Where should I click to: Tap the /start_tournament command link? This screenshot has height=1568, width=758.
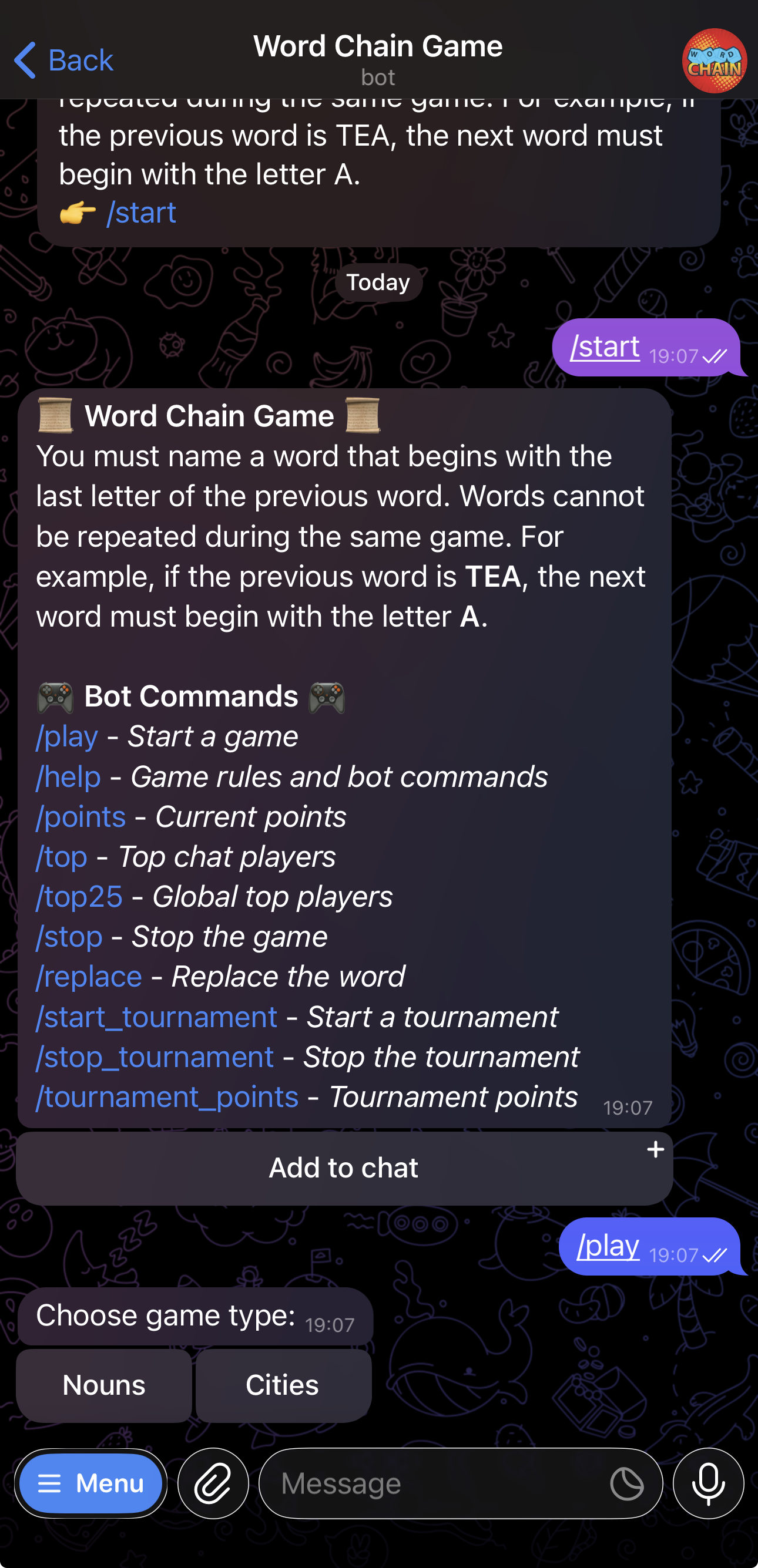pos(157,1017)
